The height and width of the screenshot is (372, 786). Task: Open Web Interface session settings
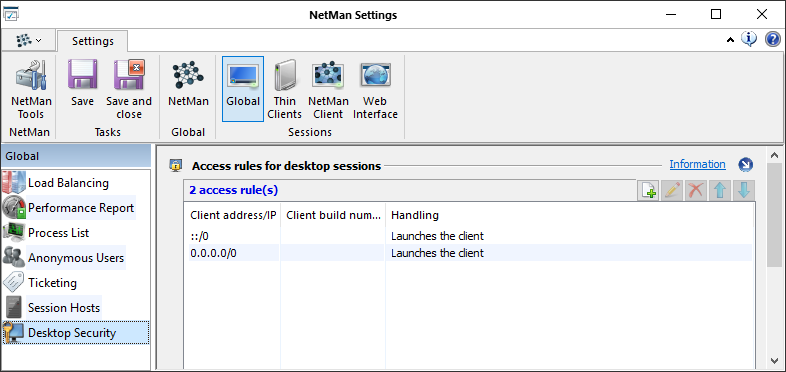click(x=375, y=90)
